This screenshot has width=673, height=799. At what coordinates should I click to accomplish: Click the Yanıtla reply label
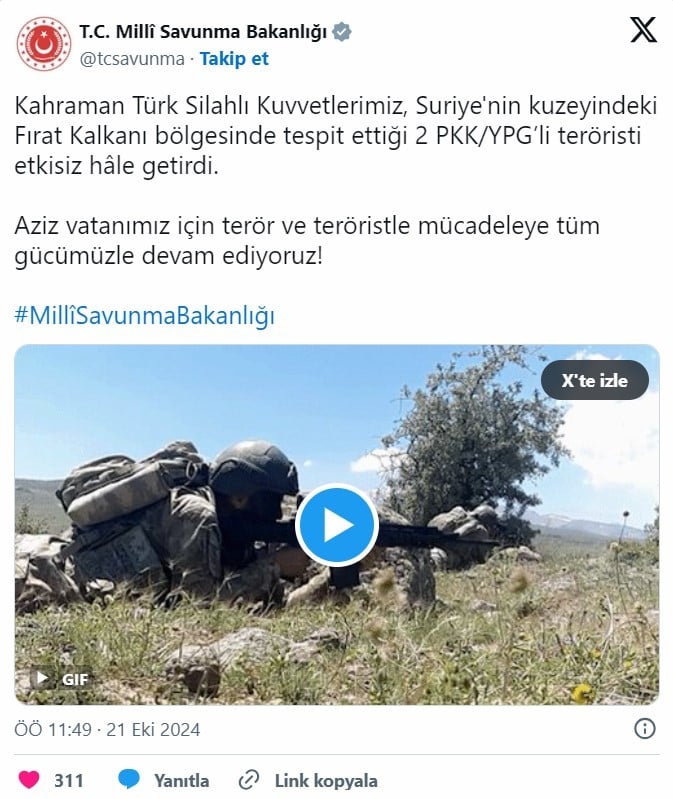[181, 780]
